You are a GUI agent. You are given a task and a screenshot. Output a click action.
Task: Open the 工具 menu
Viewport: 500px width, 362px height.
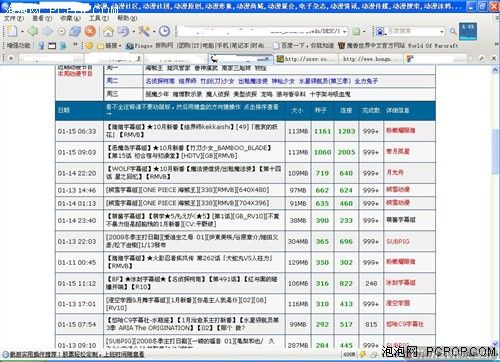pyautogui.click(x=99, y=18)
